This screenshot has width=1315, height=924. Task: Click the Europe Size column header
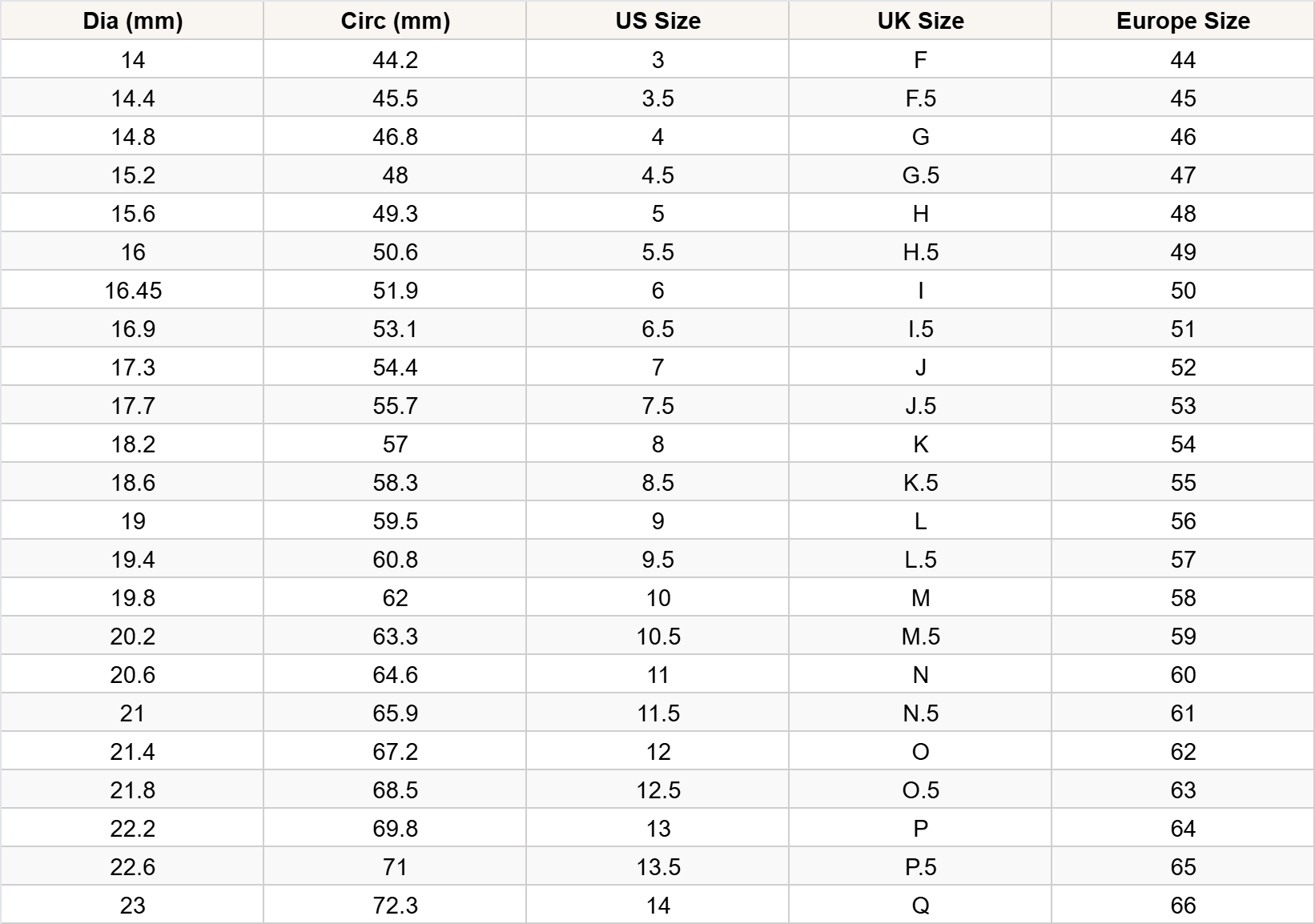coord(1183,21)
